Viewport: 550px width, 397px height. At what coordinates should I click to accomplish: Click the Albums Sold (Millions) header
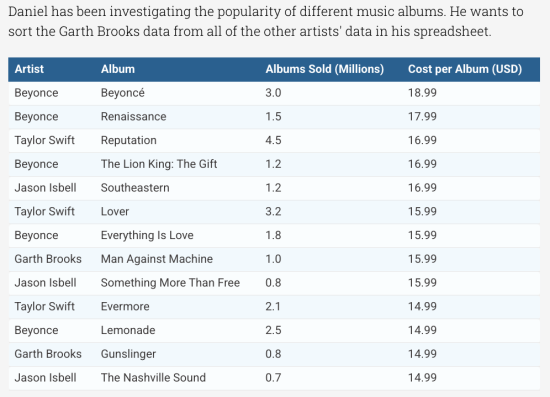click(x=324, y=69)
